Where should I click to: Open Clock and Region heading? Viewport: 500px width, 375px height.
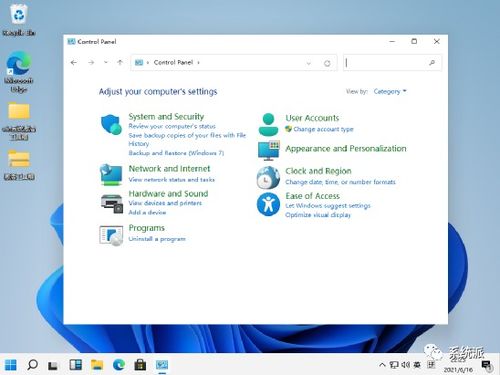coord(318,171)
